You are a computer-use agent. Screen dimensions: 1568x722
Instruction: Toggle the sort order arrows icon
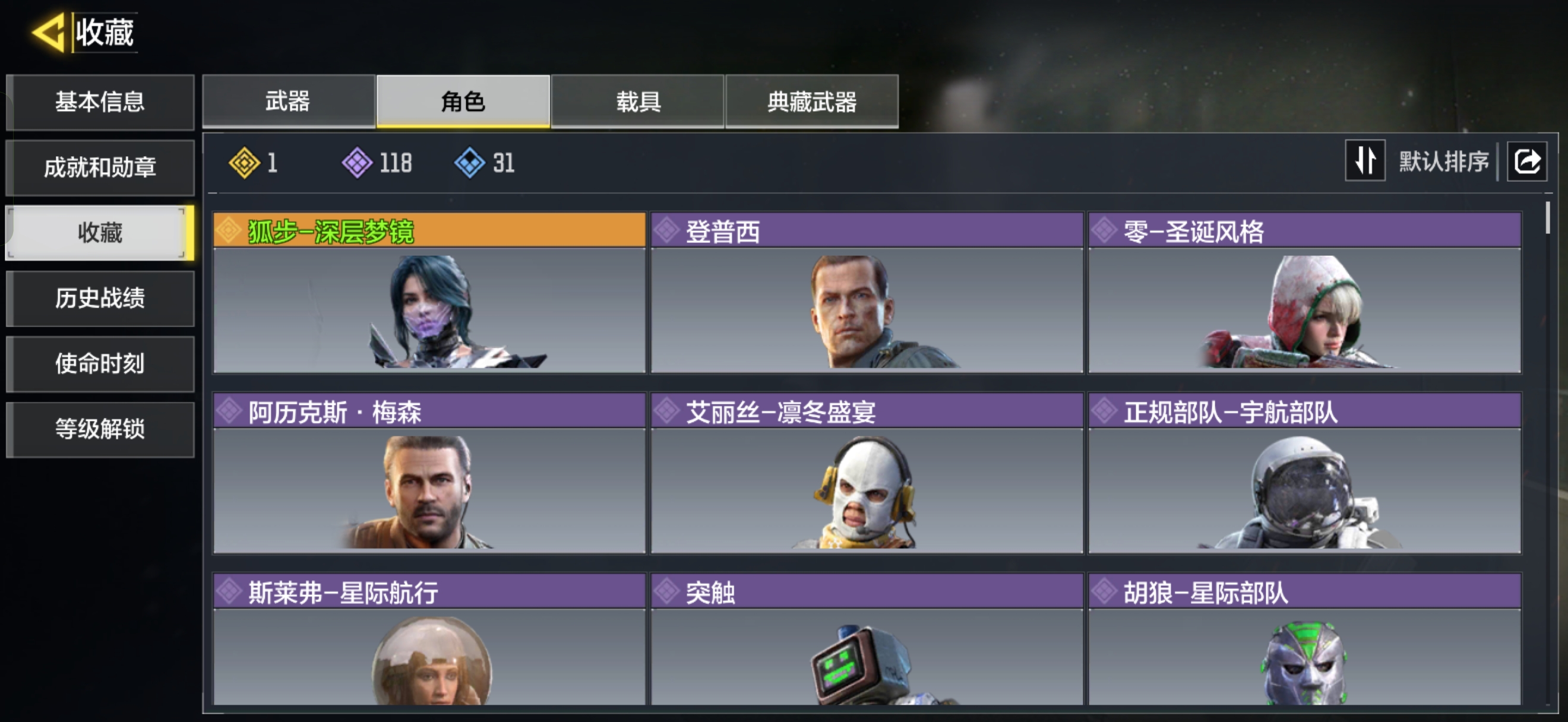1365,161
